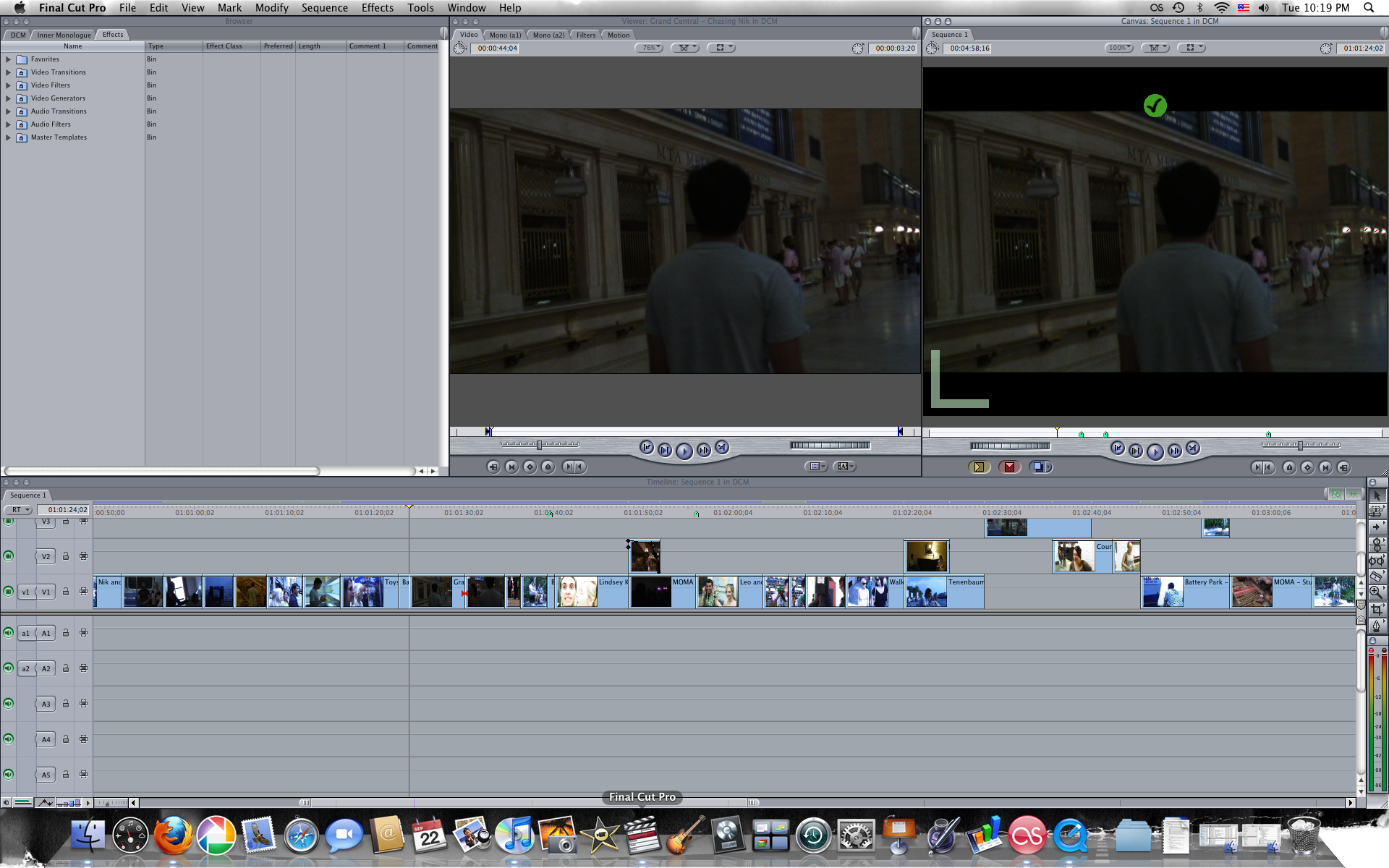
Task: Click the red Overwrite edit button in Canvas
Action: pyautogui.click(x=1009, y=467)
